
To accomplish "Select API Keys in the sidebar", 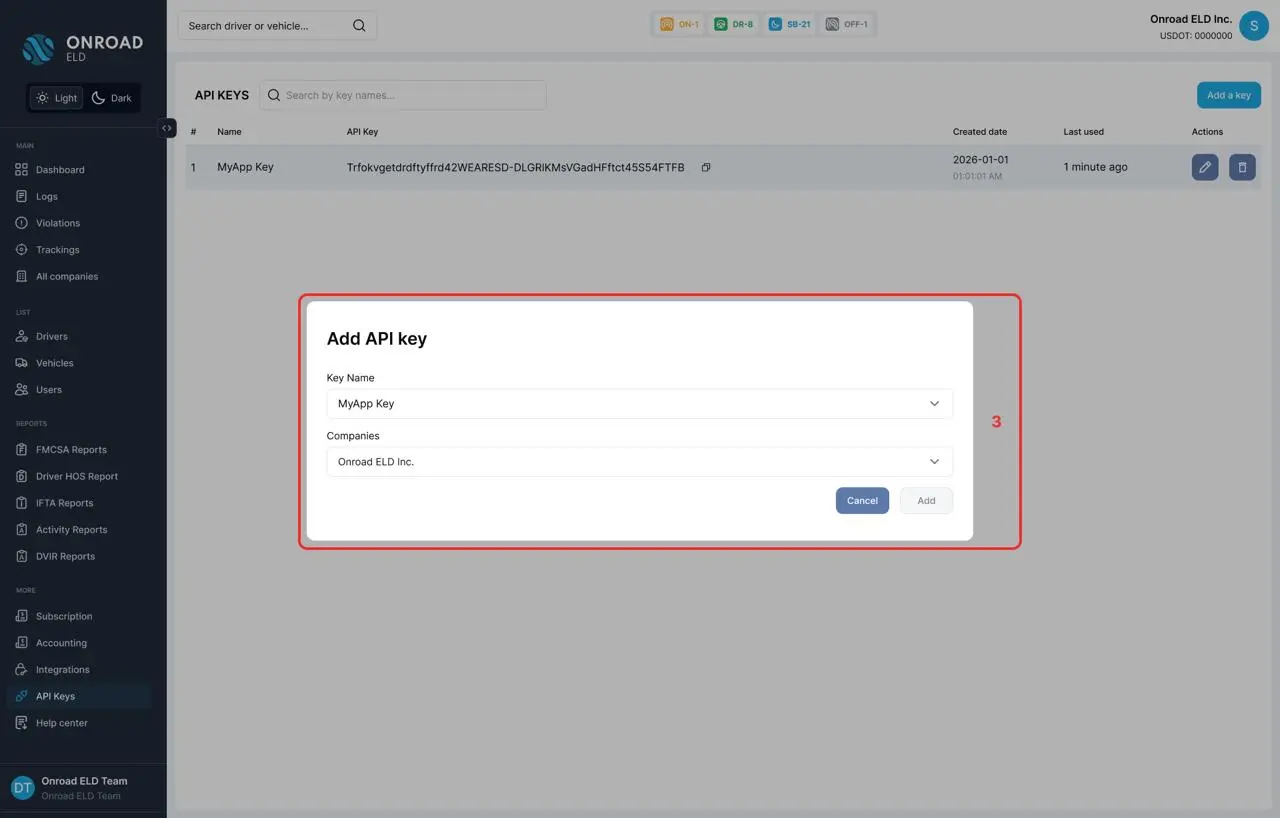I will [x=78, y=696].
